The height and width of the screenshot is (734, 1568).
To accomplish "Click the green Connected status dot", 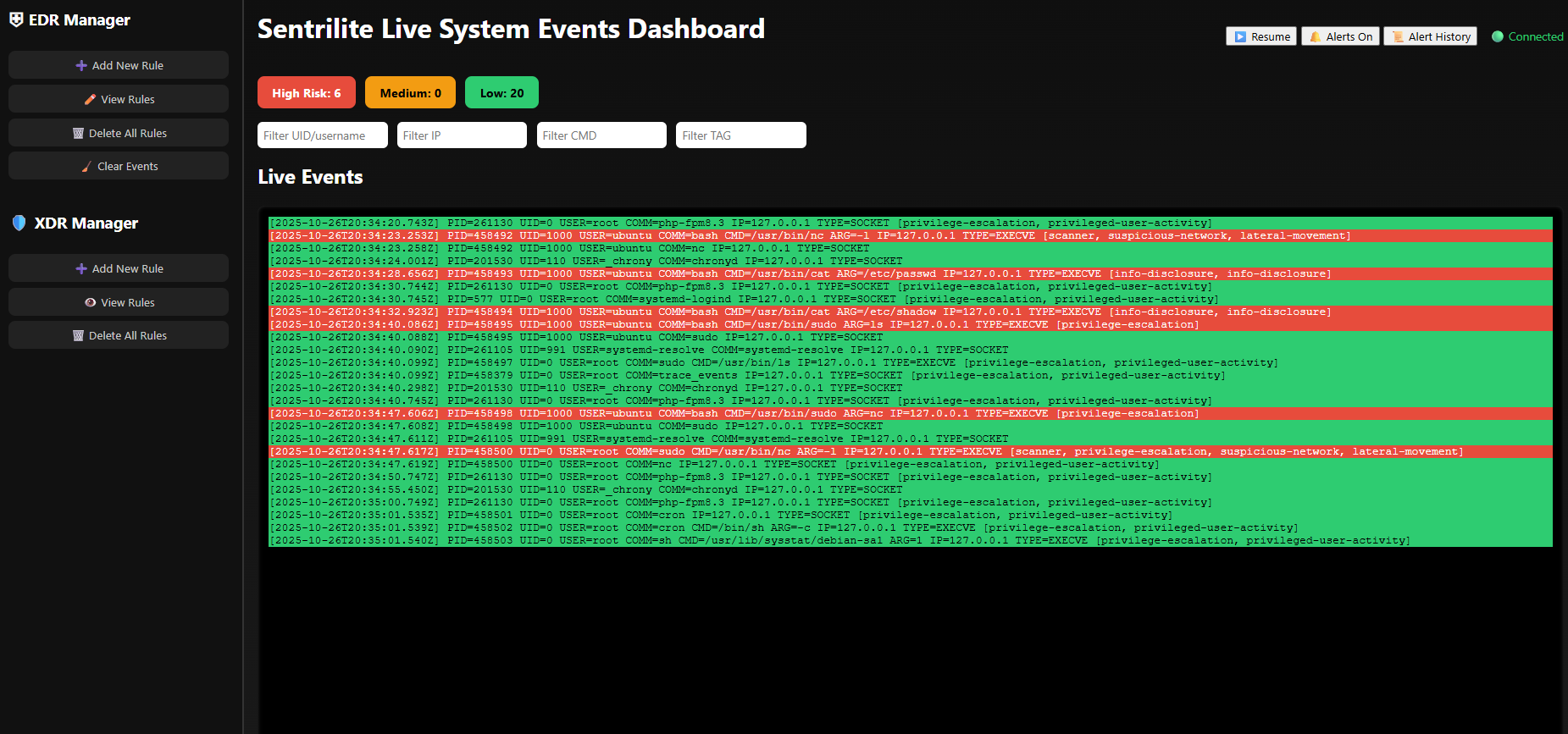I will click(1498, 36).
